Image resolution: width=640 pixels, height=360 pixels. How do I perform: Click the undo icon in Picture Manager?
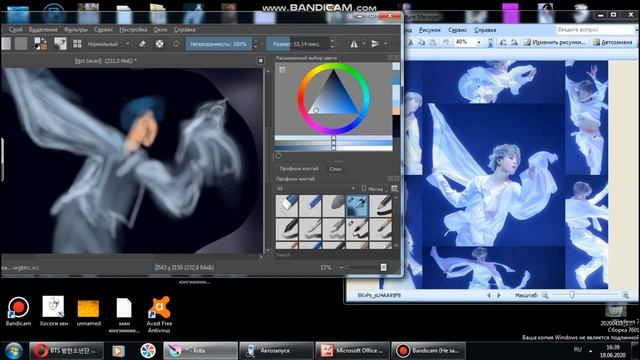click(x=446, y=42)
